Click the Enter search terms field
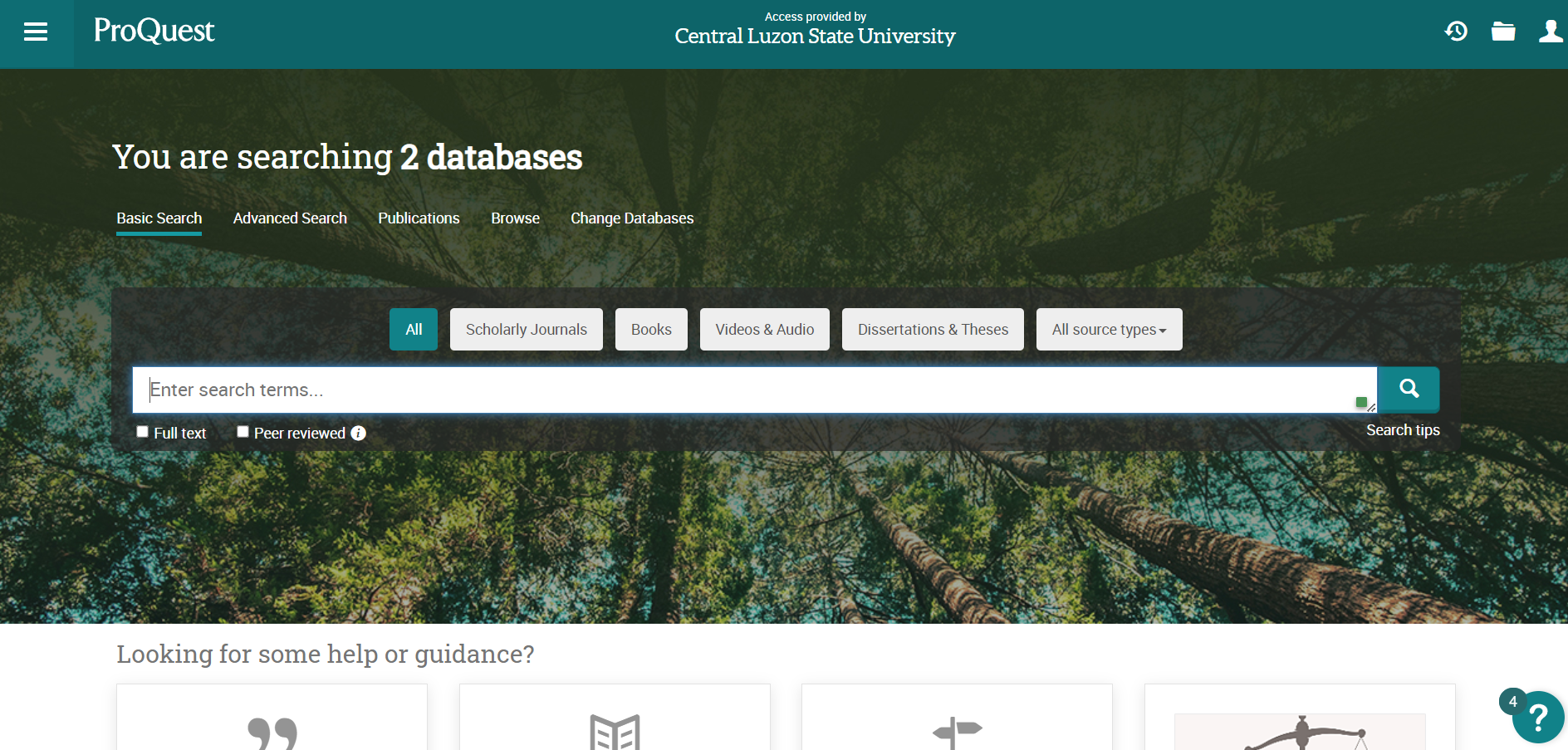The height and width of the screenshot is (750, 1568). (754, 390)
